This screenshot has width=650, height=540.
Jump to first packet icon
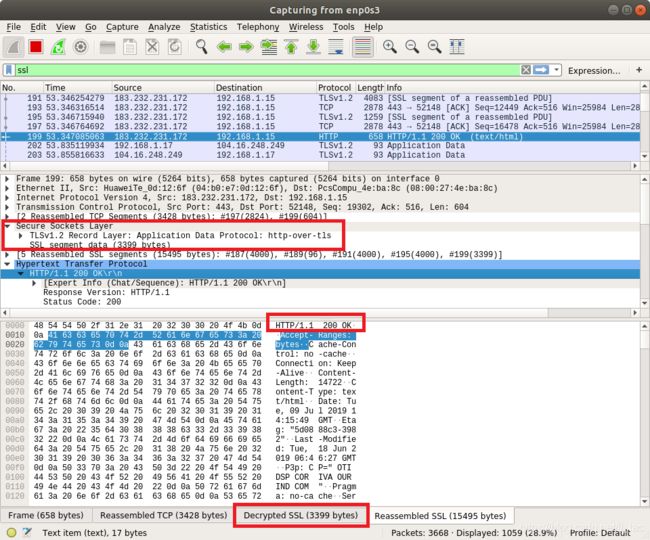pyautogui.click(x=291, y=47)
